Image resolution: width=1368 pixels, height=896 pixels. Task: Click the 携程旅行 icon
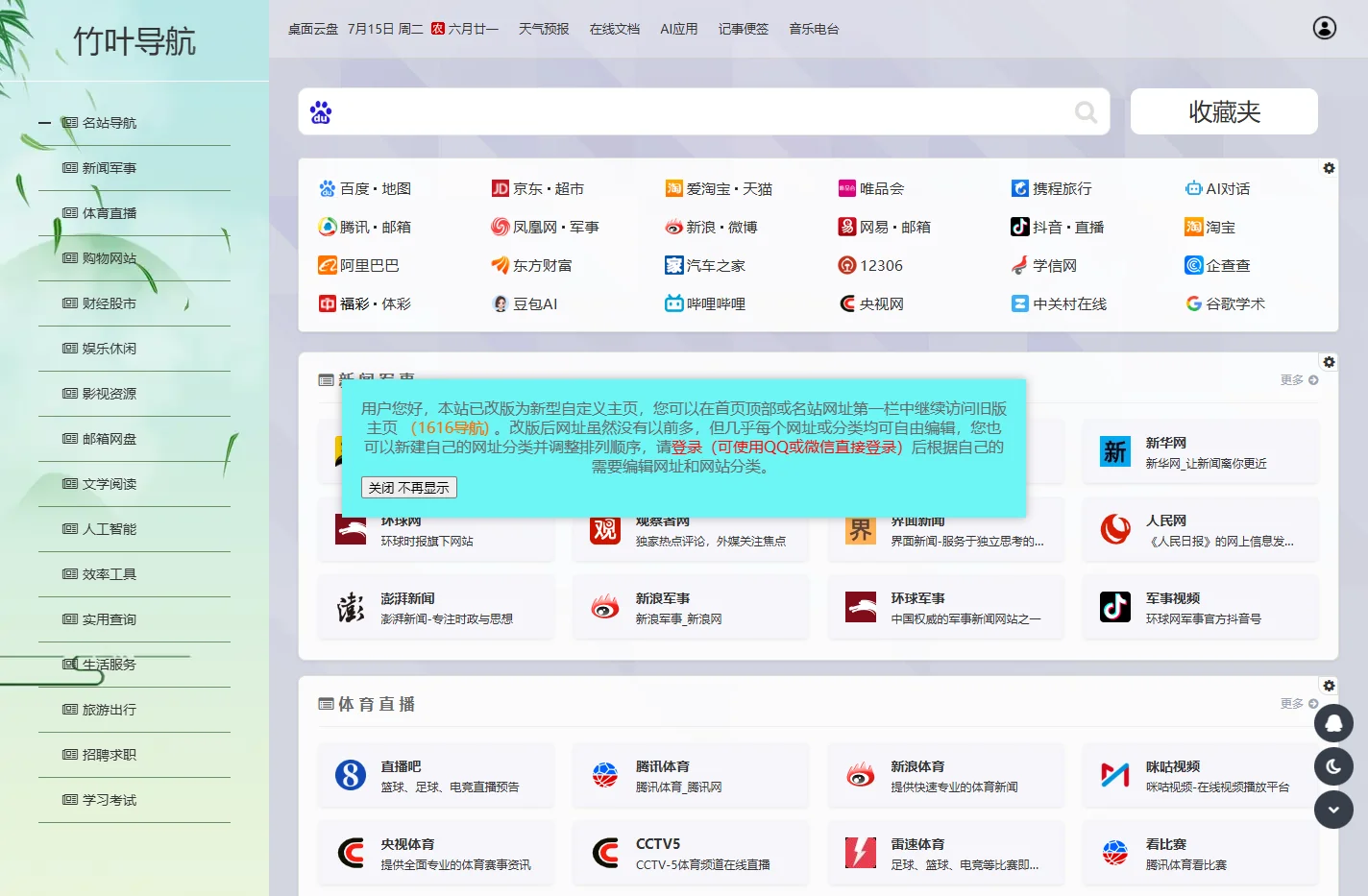point(1020,188)
